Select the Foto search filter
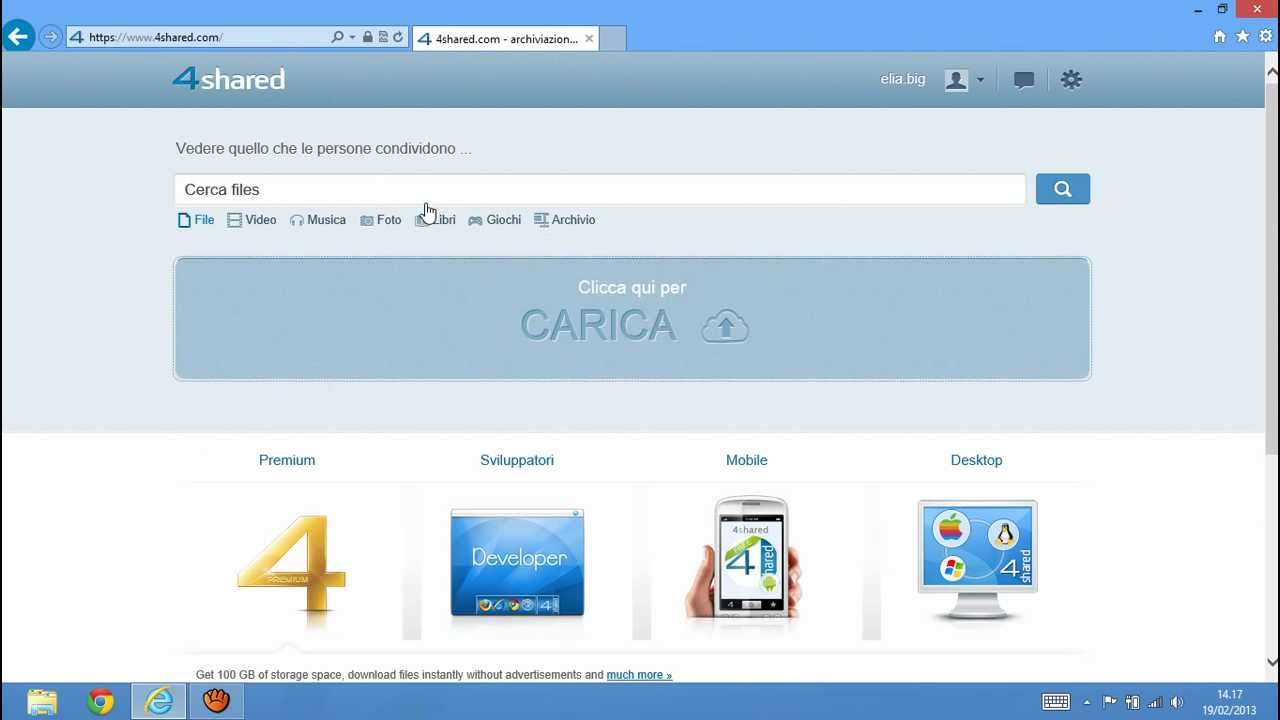This screenshot has height=720, width=1280. [x=381, y=220]
